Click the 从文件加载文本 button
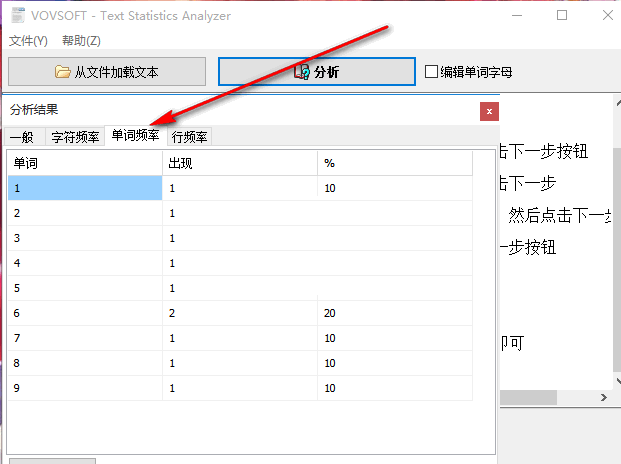Image resolution: width=621 pixels, height=464 pixels. 107,72
